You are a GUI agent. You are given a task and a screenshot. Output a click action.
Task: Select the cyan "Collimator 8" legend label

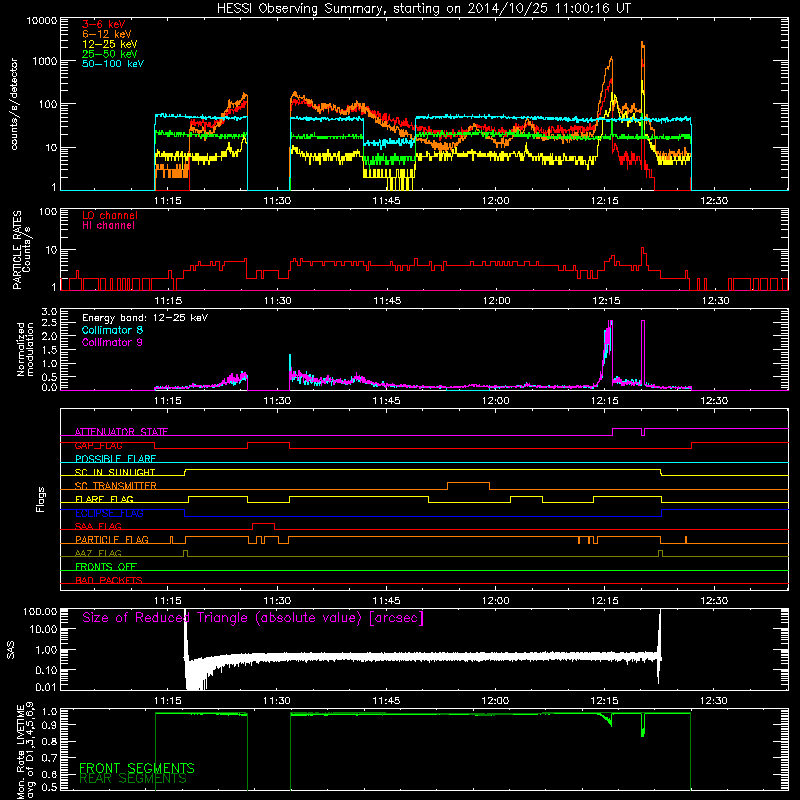click(x=112, y=330)
